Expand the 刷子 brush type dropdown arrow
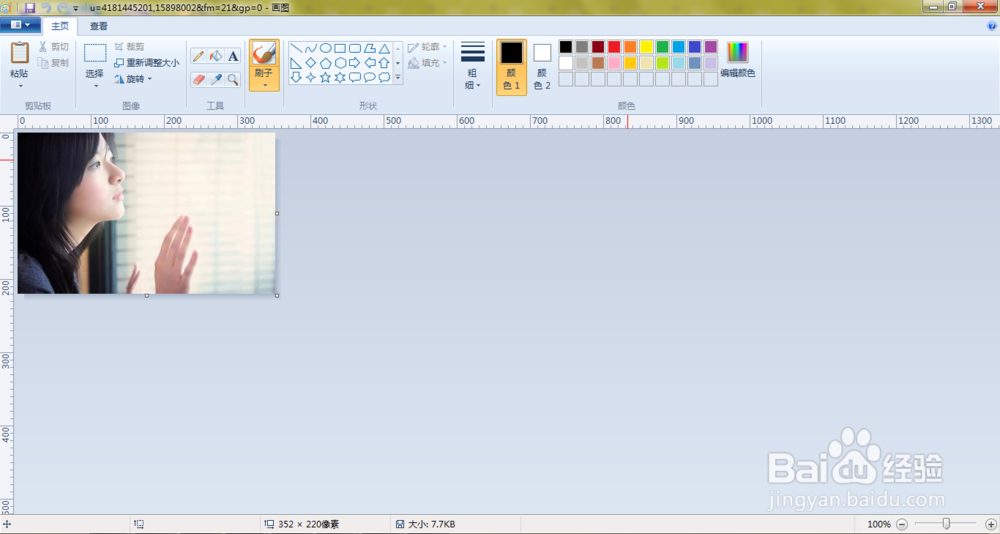This screenshot has height=534, width=1000. click(x=264, y=85)
